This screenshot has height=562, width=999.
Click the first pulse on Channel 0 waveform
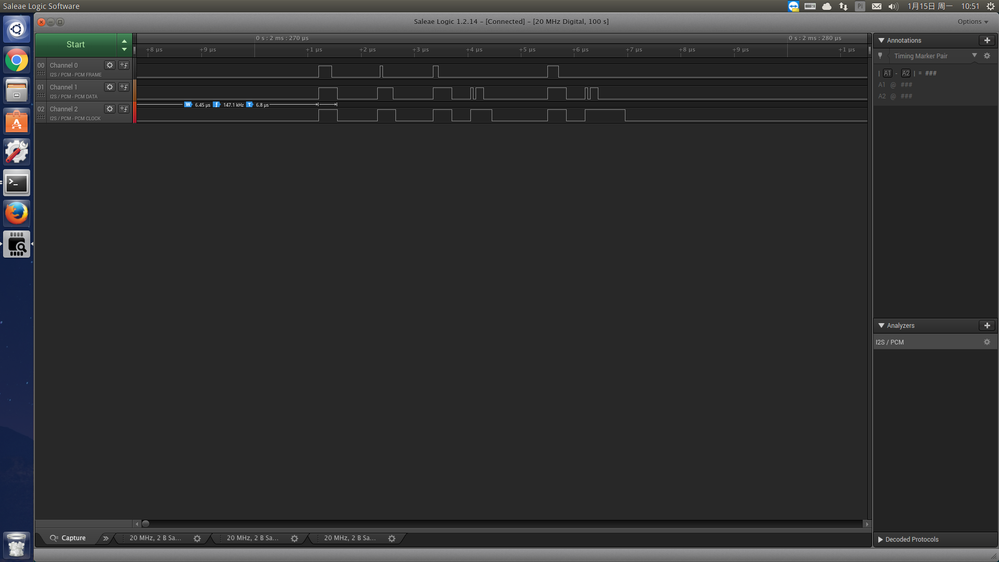pos(325,71)
